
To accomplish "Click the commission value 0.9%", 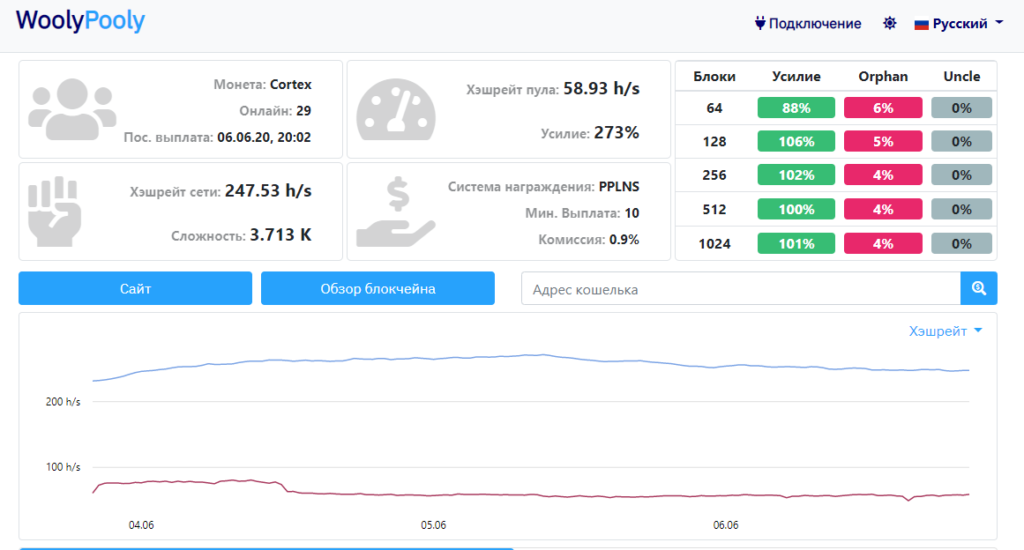I will point(624,240).
